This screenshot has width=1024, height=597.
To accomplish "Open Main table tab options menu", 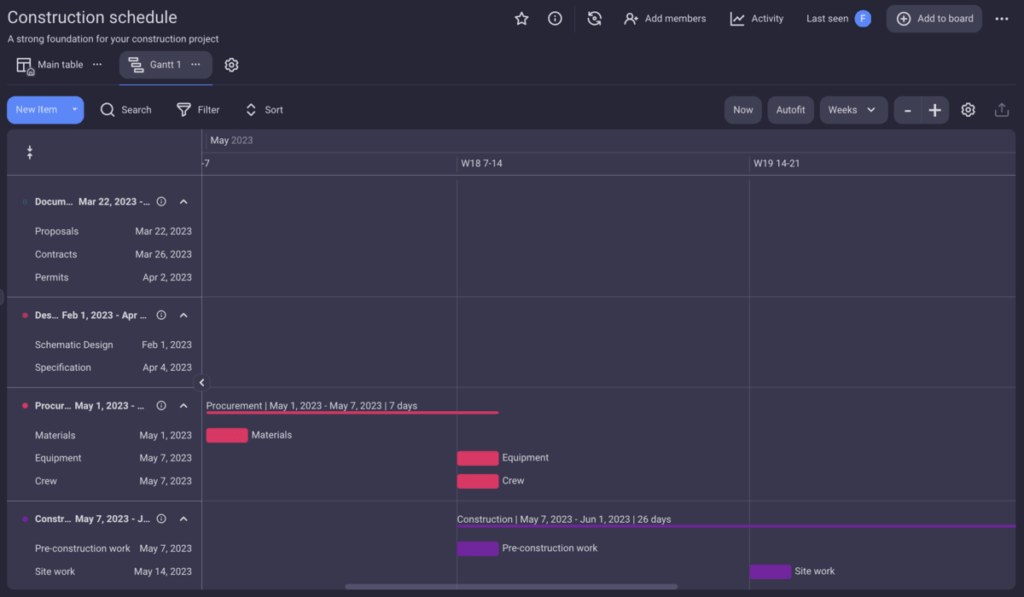I will (x=97, y=65).
